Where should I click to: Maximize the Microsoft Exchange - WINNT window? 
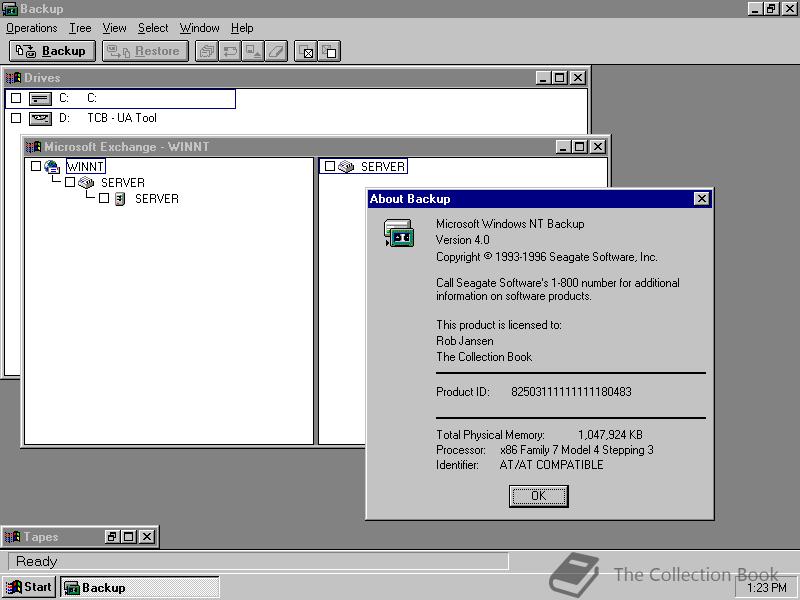(580, 147)
